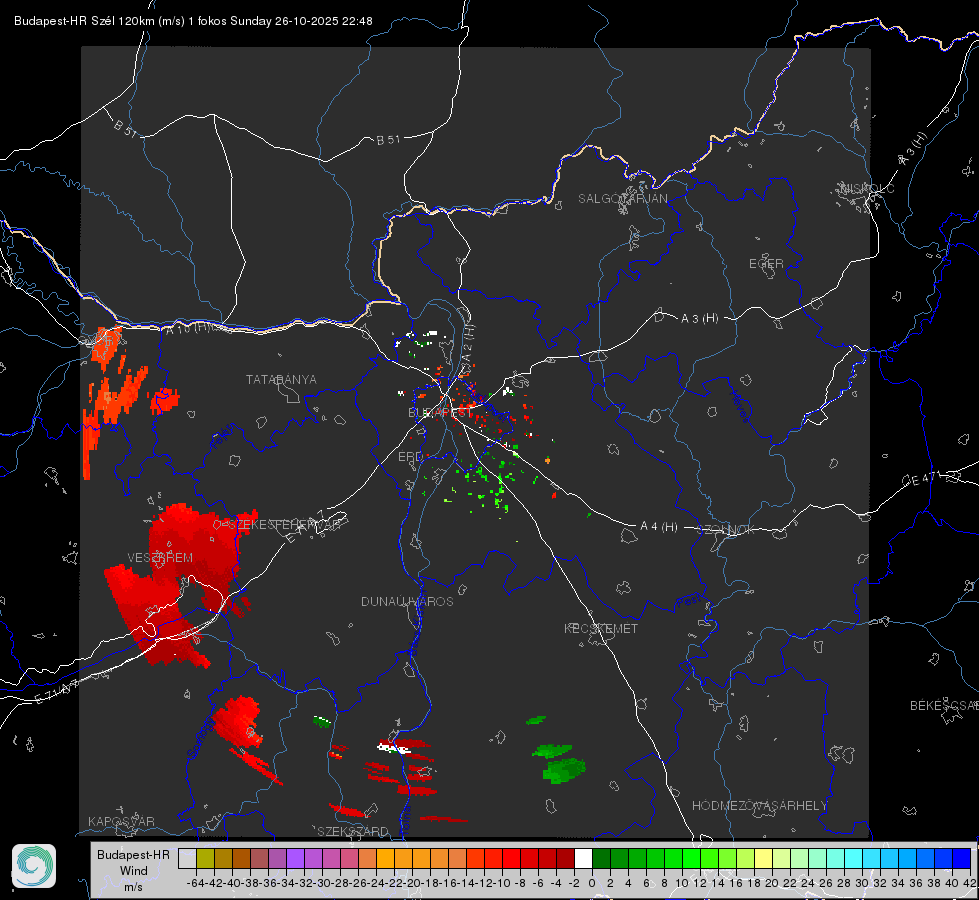The image size is (979, 900).
Task: Click the SZEKSZÁRD city label
Action: coord(353,831)
